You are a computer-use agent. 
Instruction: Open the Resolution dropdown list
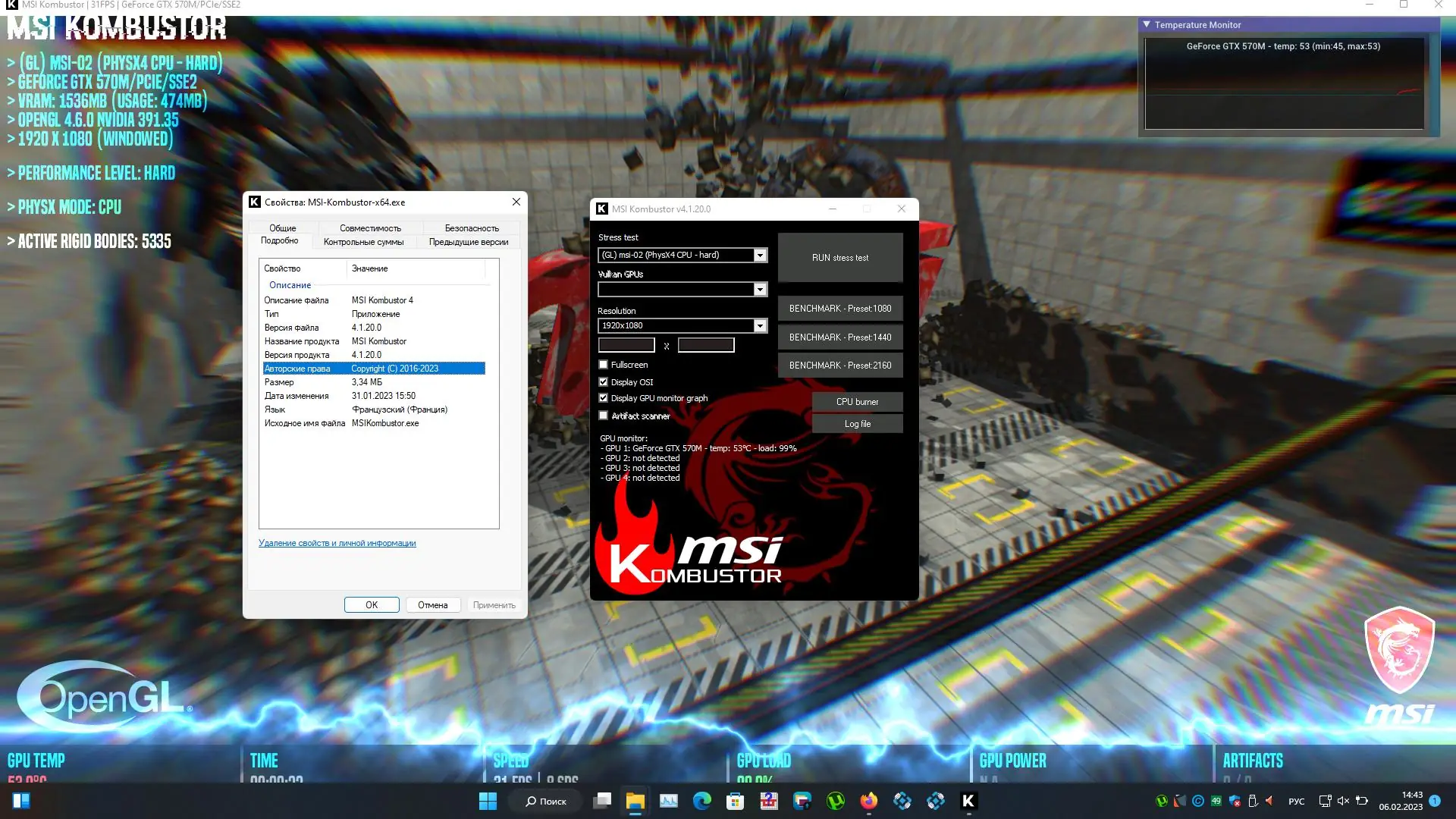point(760,326)
